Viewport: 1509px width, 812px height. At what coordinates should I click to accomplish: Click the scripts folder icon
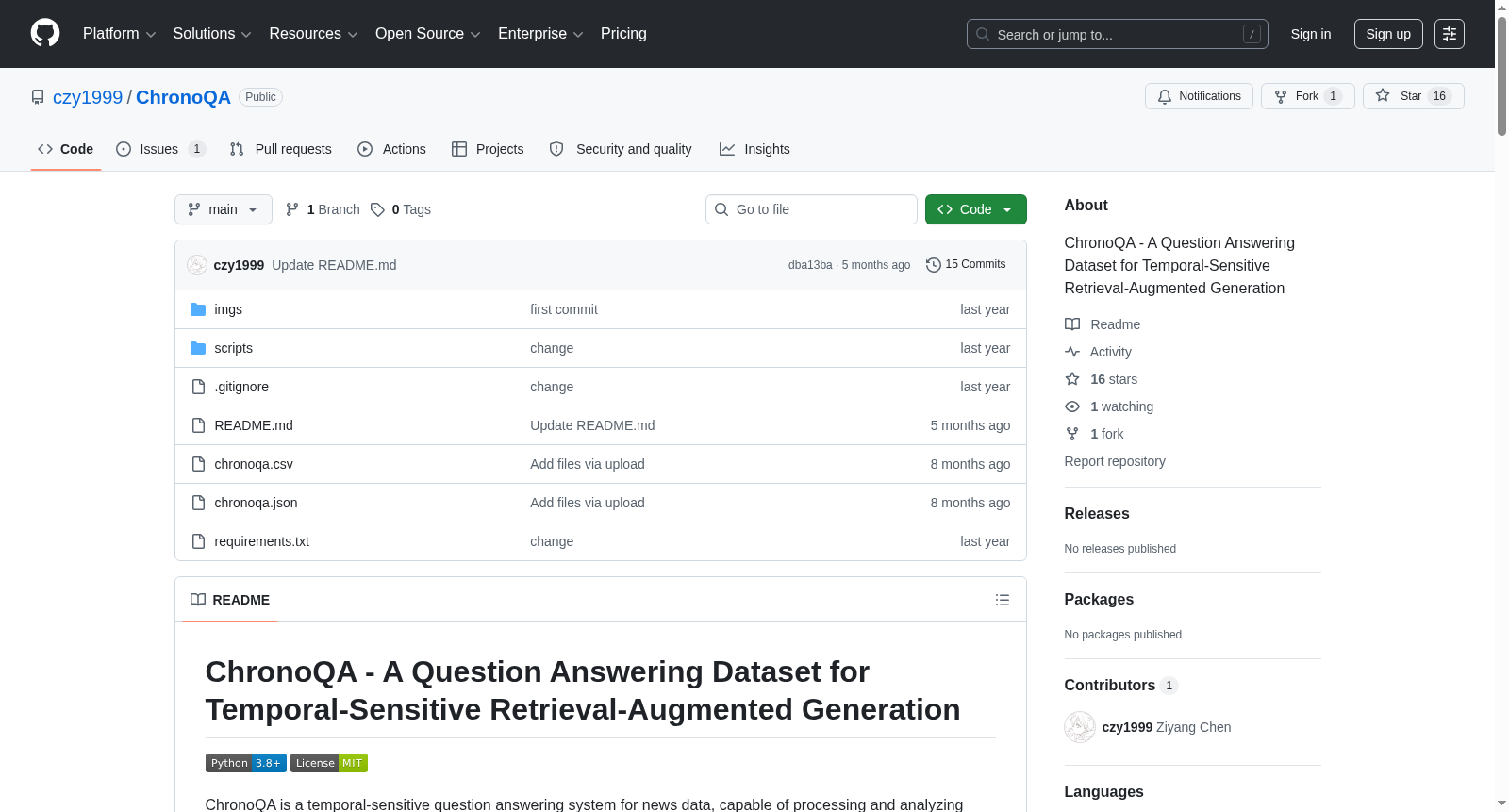pyautogui.click(x=198, y=348)
